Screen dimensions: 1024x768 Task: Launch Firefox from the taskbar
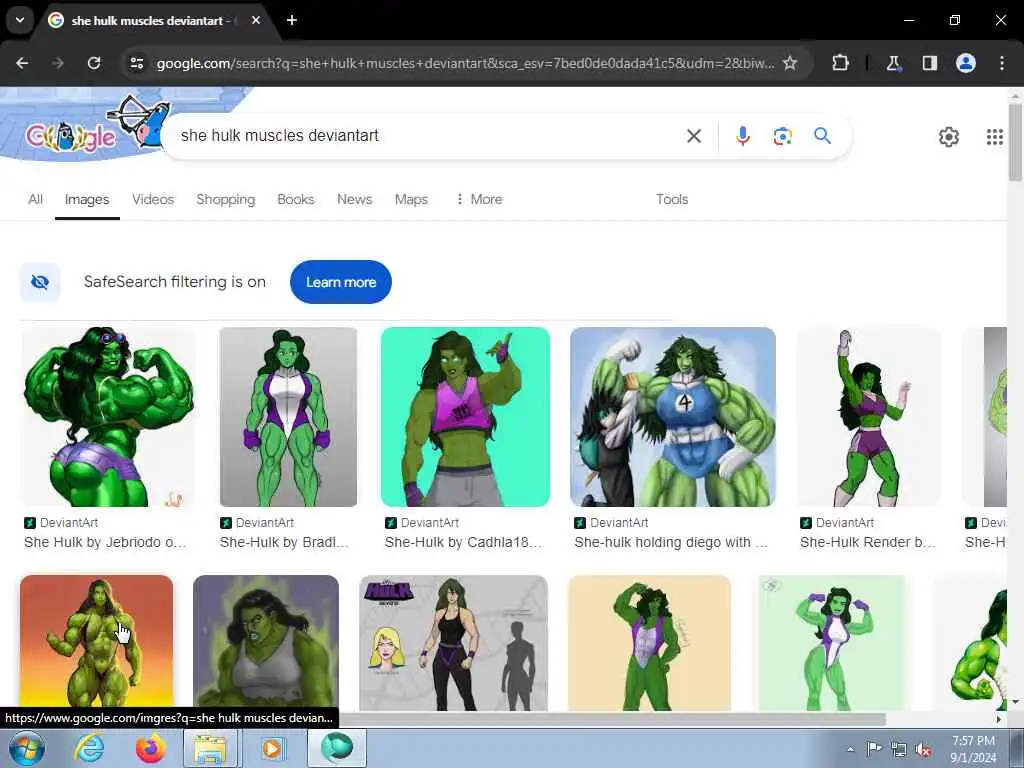point(150,748)
